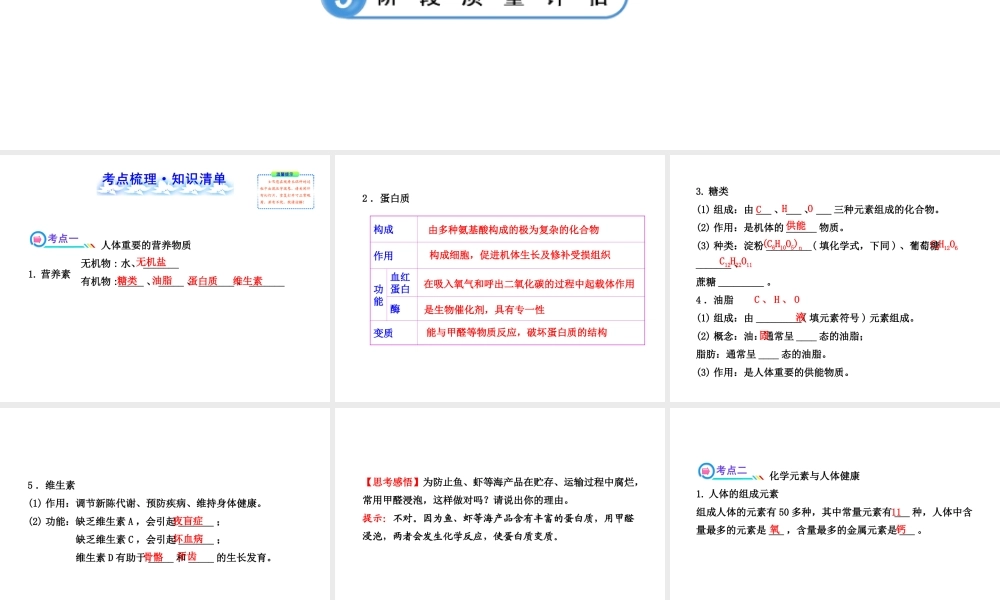Image resolution: width=1000 pixels, height=600 pixels.
Task: Click the line starting 维生素D有助于
Action: pos(174,557)
